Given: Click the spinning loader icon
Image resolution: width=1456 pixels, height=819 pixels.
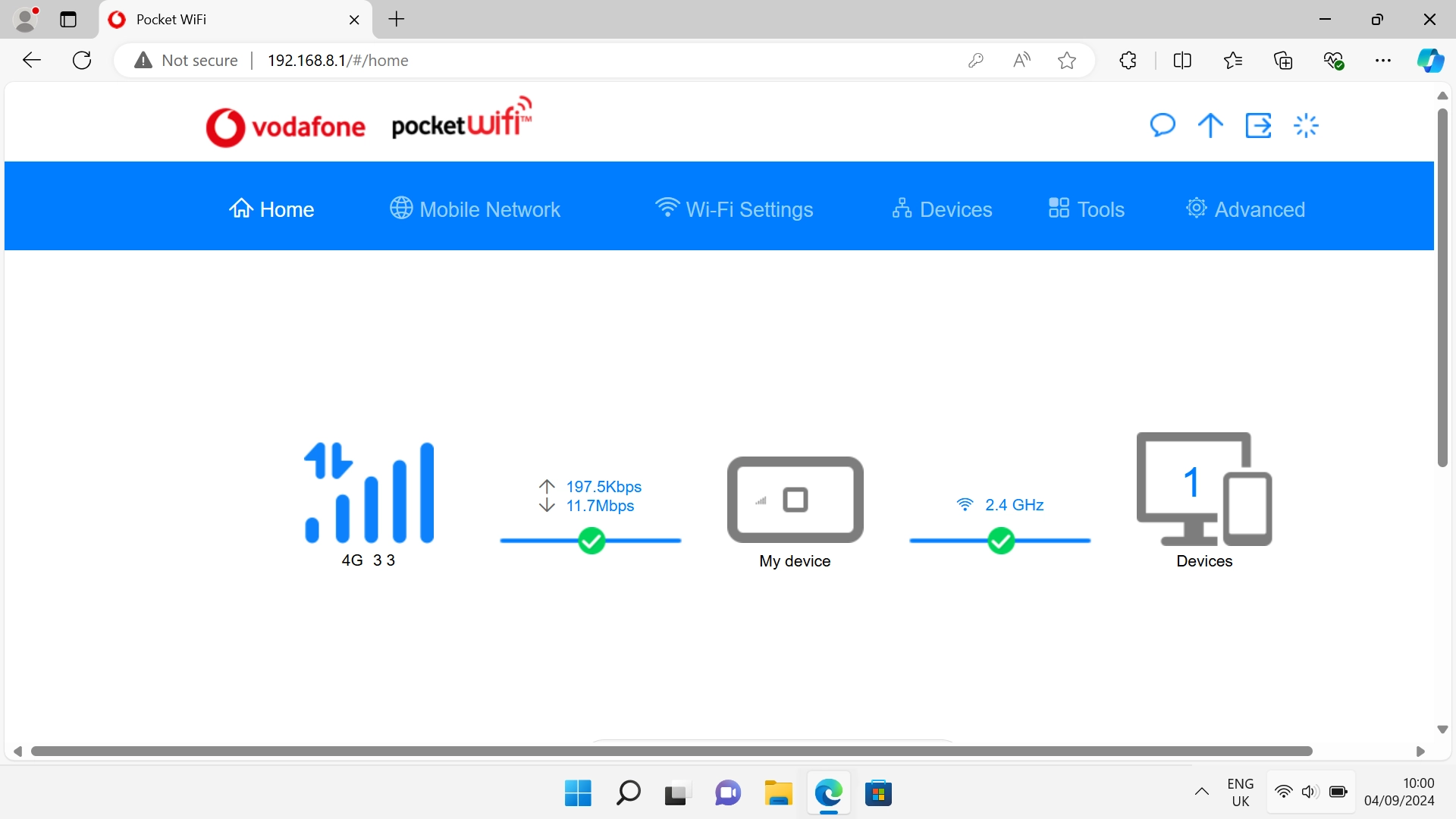Looking at the screenshot, I should pyautogui.click(x=1306, y=125).
